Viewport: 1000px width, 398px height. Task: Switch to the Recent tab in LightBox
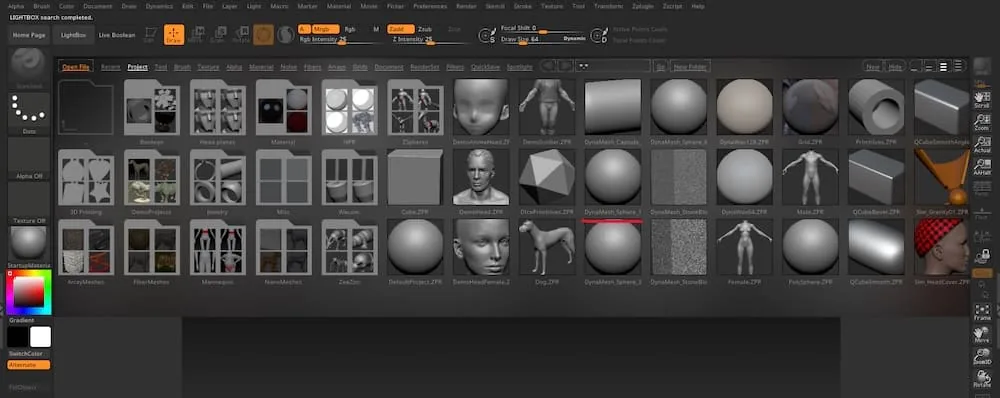click(x=110, y=67)
